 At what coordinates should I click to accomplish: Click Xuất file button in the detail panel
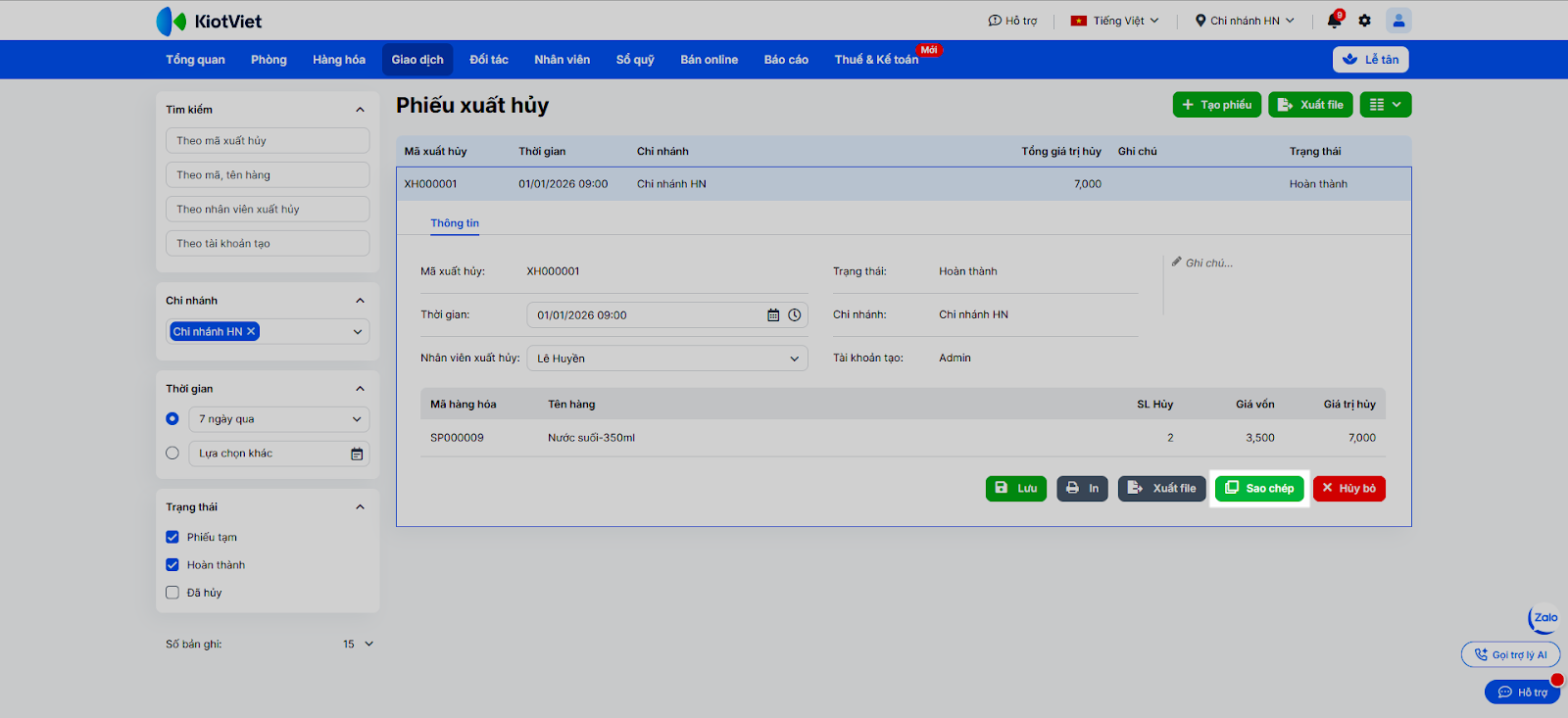pos(1162,489)
